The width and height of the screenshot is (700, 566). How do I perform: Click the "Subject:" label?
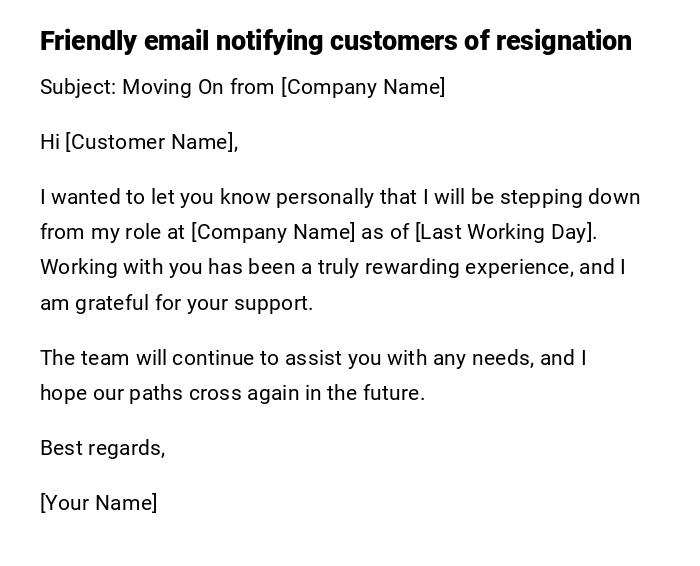pyautogui.click(x=78, y=87)
